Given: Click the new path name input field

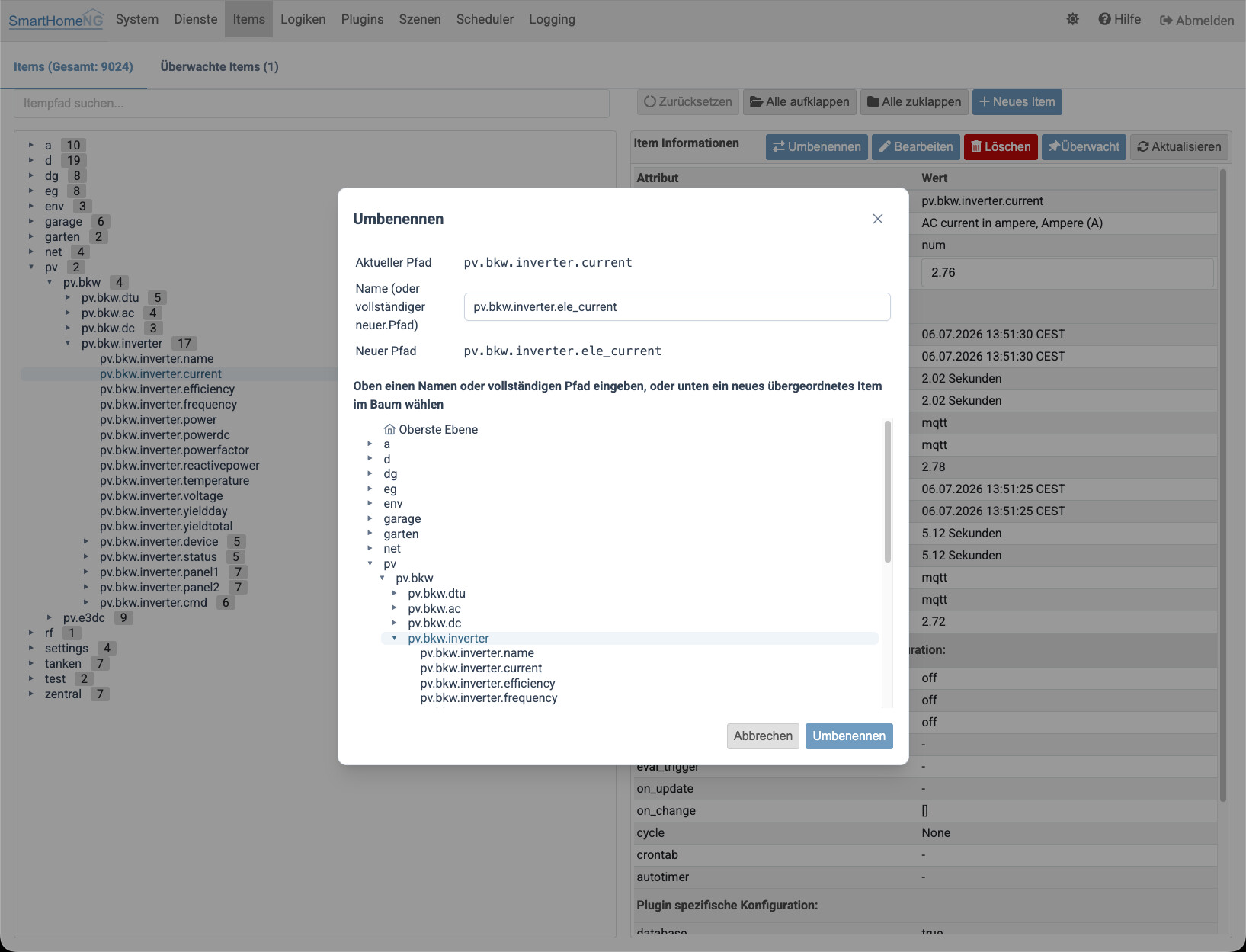Looking at the screenshot, I should 677,306.
